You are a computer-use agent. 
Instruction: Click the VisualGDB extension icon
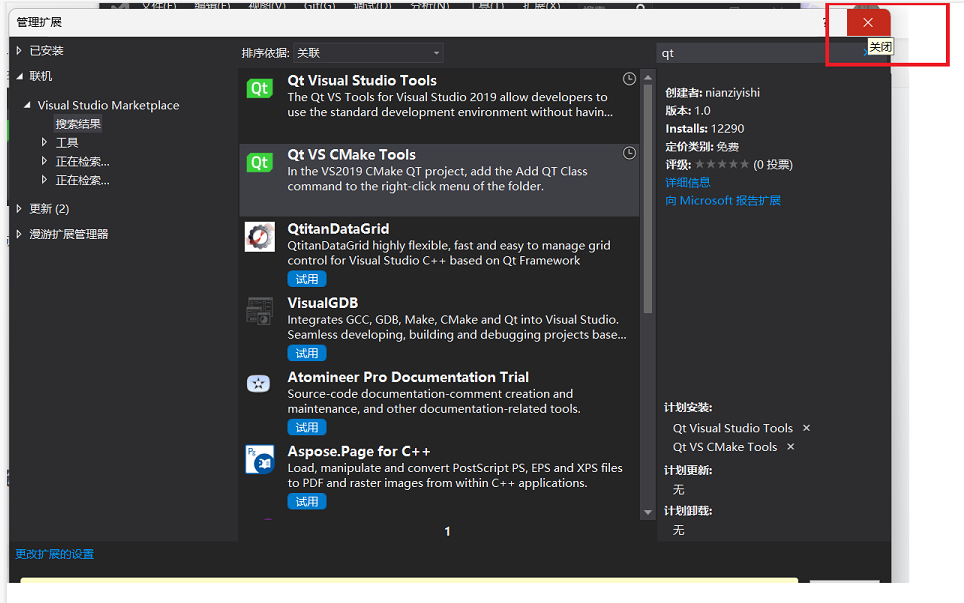259,311
